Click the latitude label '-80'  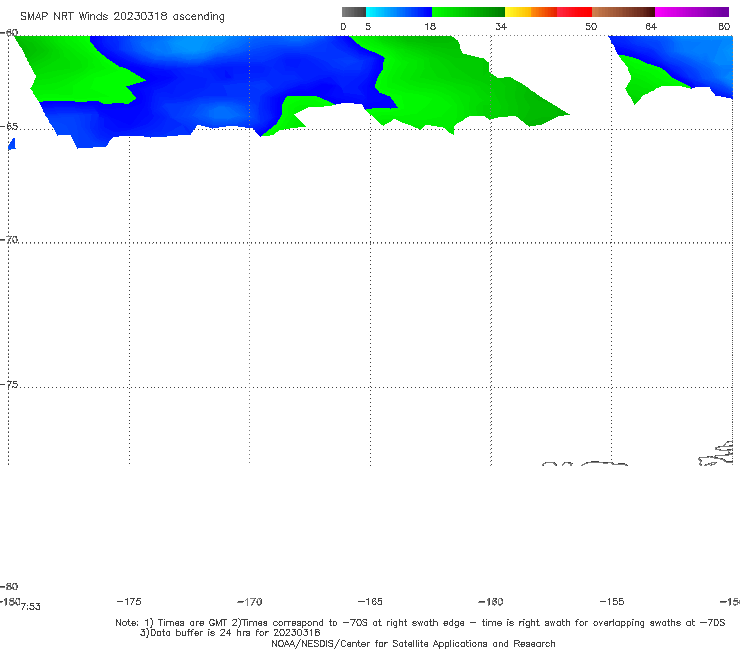[x=9, y=587]
